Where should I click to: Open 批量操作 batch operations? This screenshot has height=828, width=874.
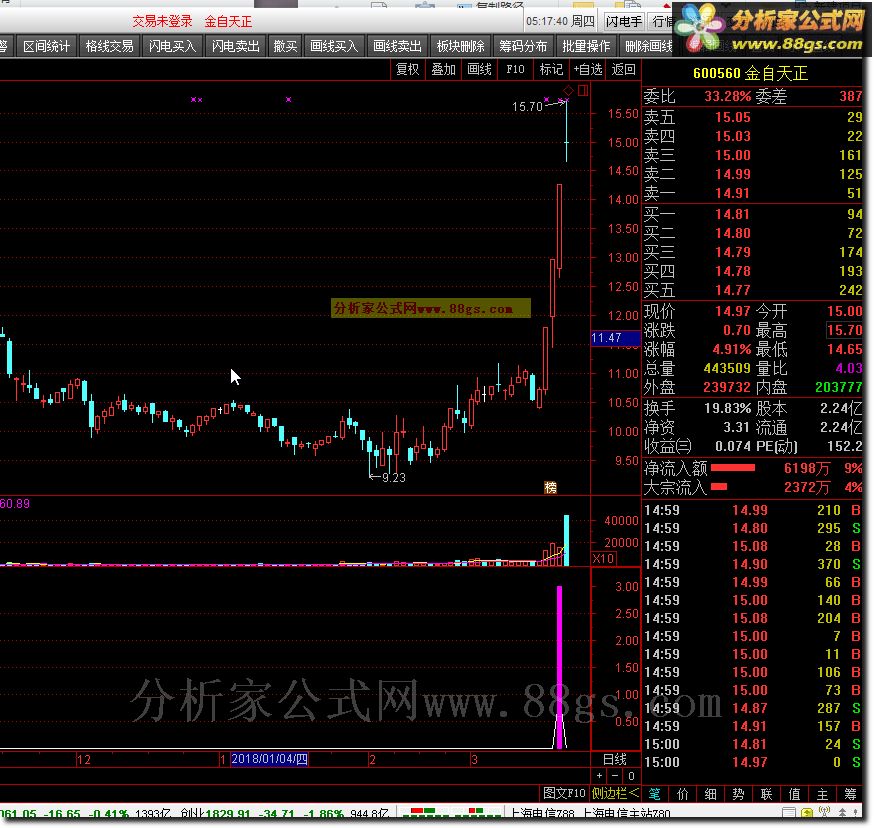586,46
